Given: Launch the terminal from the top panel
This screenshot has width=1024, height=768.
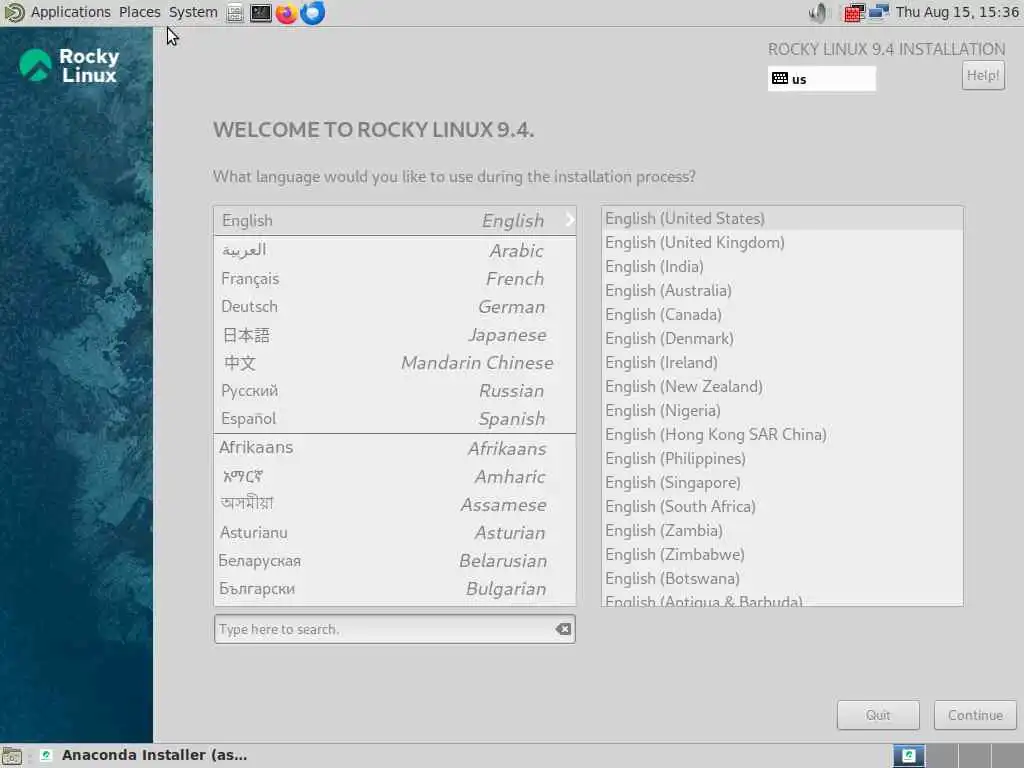Looking at the screenshot, I should coord(261,12).
